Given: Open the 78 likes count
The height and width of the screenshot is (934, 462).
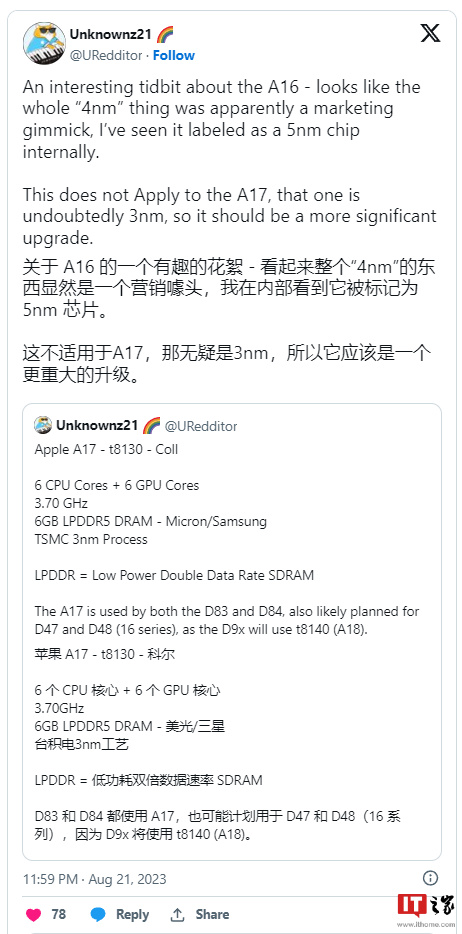Looking at the screenshot, I should 58,914.
